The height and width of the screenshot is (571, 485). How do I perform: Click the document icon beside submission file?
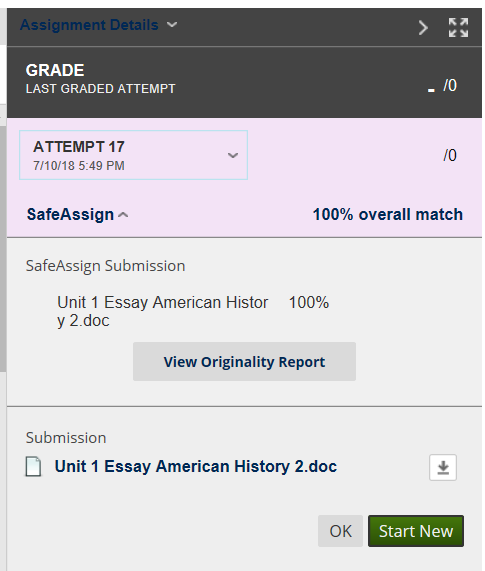click(33, 467)
